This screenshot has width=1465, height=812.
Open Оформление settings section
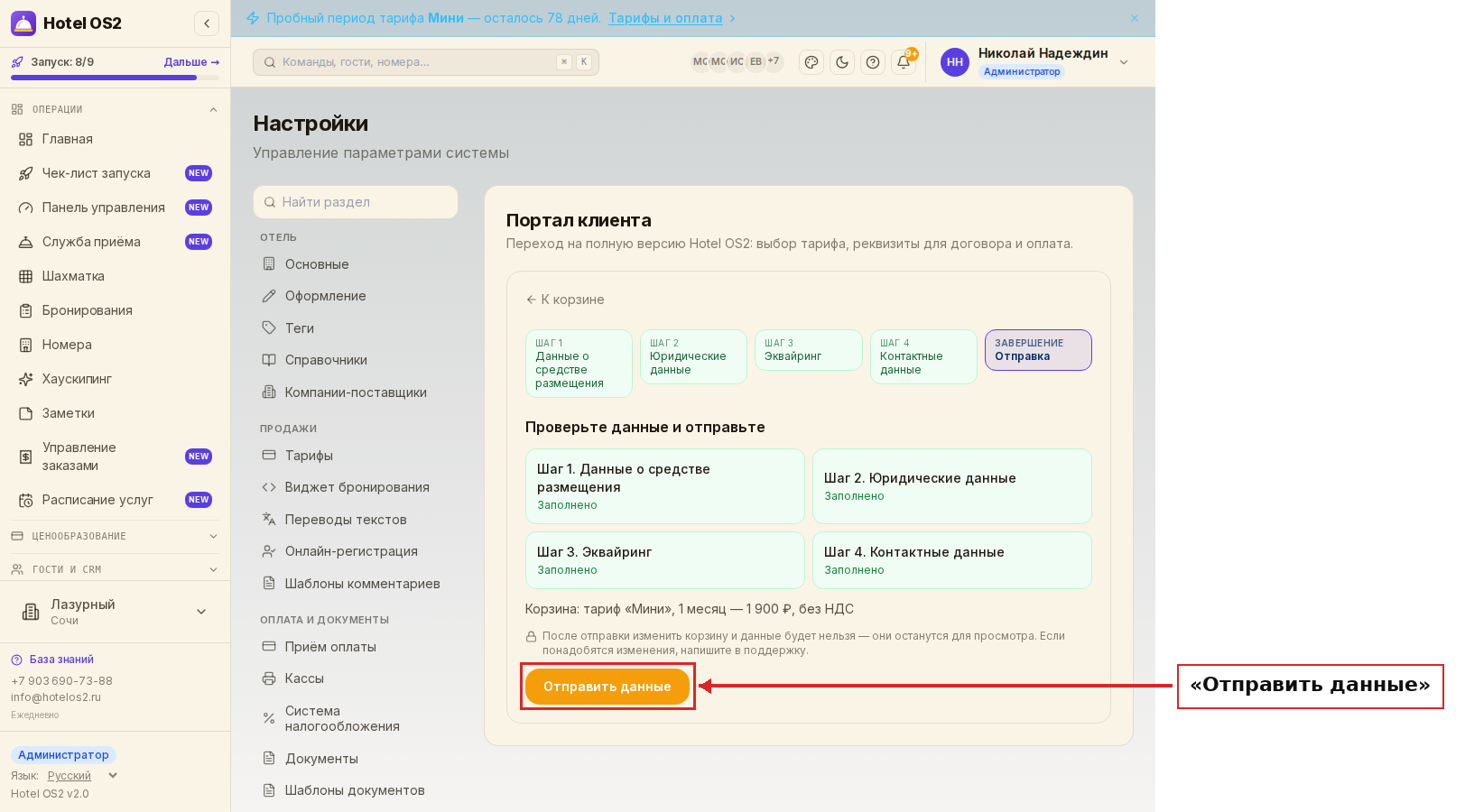tap(356, 296)
